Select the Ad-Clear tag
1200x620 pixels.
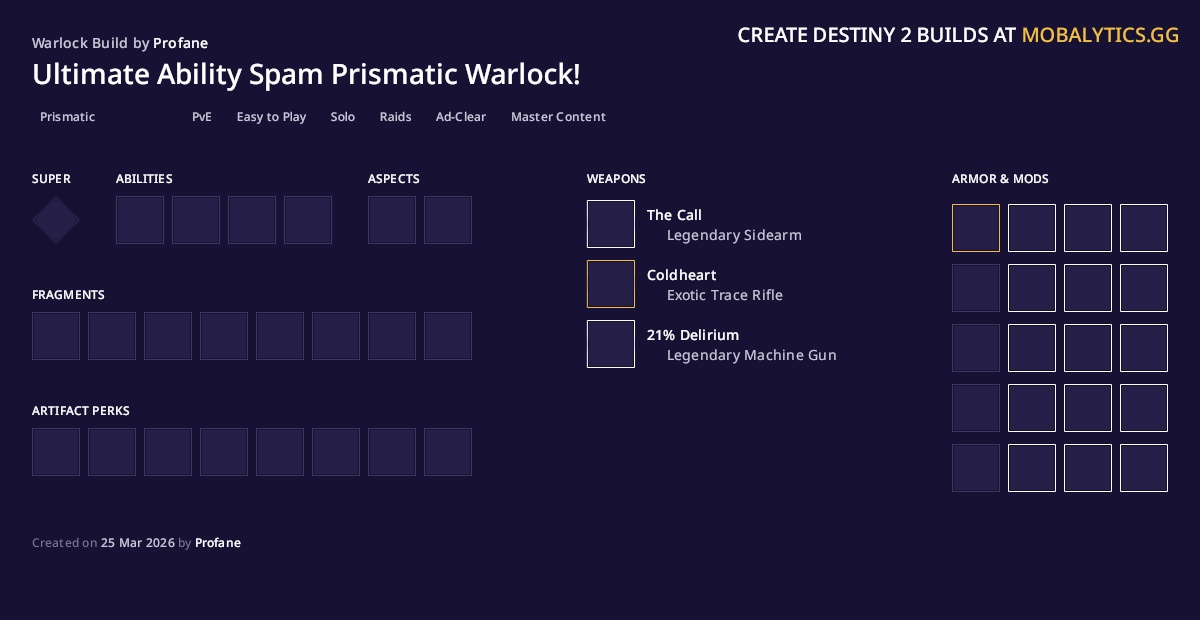coord(461,117)
